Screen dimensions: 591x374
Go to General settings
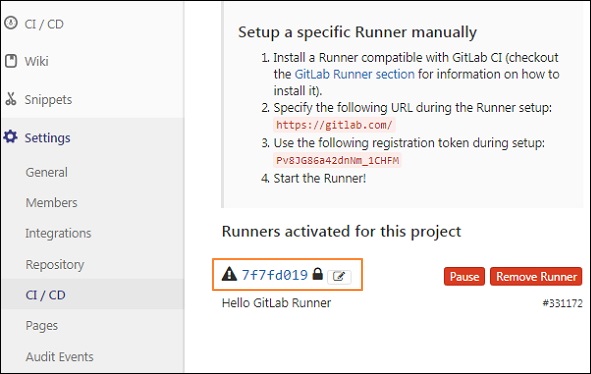pos(47,172)
